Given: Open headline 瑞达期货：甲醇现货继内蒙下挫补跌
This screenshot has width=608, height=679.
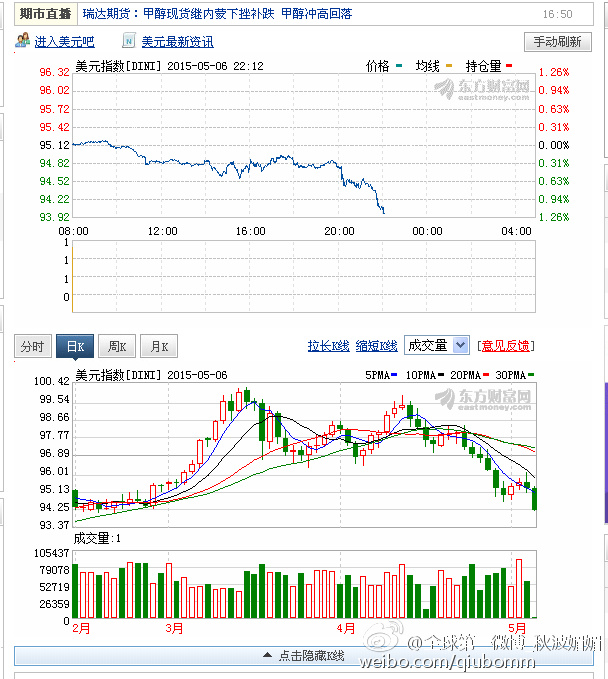Looking at the screenshot, I should pyautogui.click(x=178, y=14).
